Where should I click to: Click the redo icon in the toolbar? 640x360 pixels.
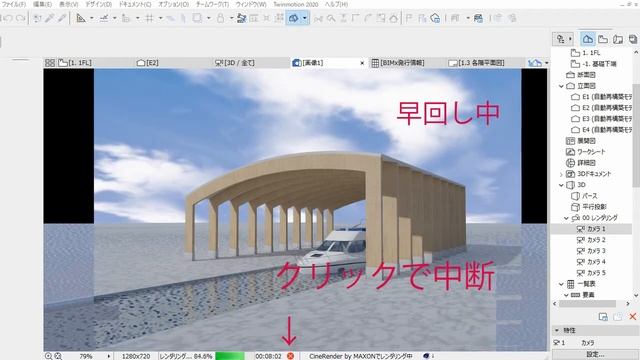21,18
